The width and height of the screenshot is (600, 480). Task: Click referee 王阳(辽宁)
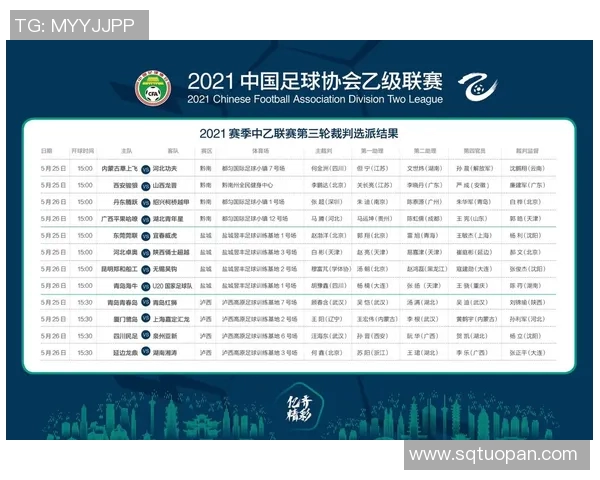(326, 319)
